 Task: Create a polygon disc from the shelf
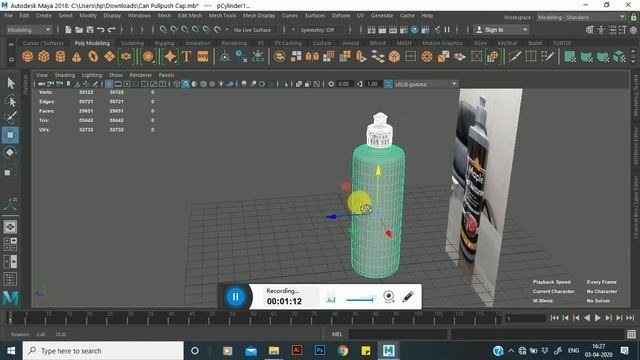click(126, 56)
